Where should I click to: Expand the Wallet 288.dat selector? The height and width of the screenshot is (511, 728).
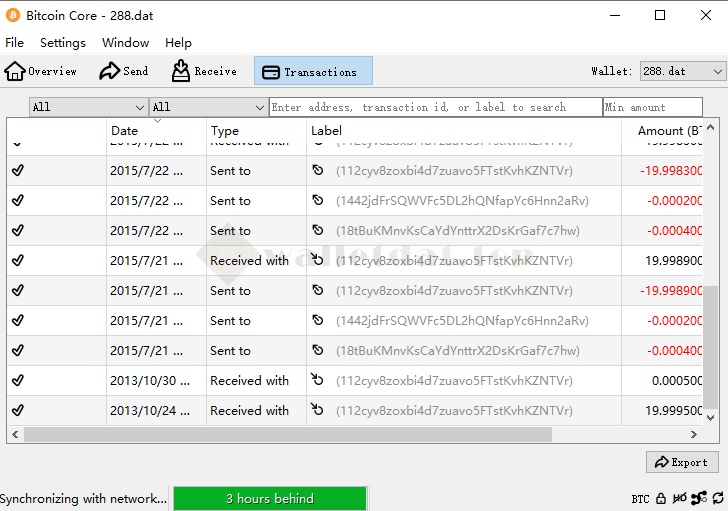coord(682,72)
